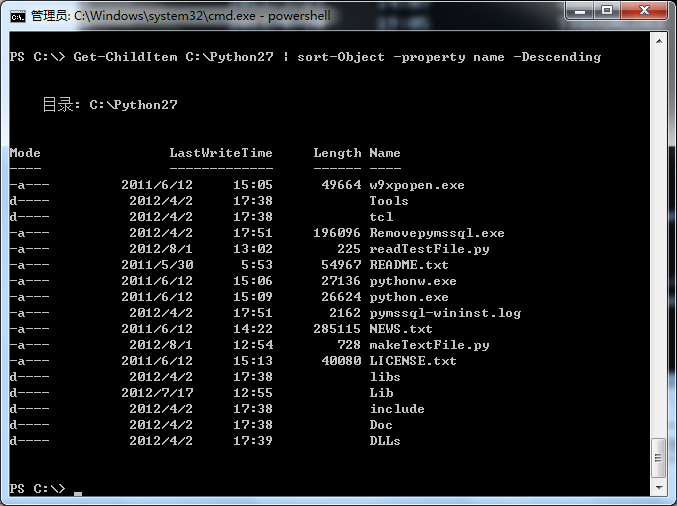
Task: Click the Mode column header
Action: click(x=25, y=153)
